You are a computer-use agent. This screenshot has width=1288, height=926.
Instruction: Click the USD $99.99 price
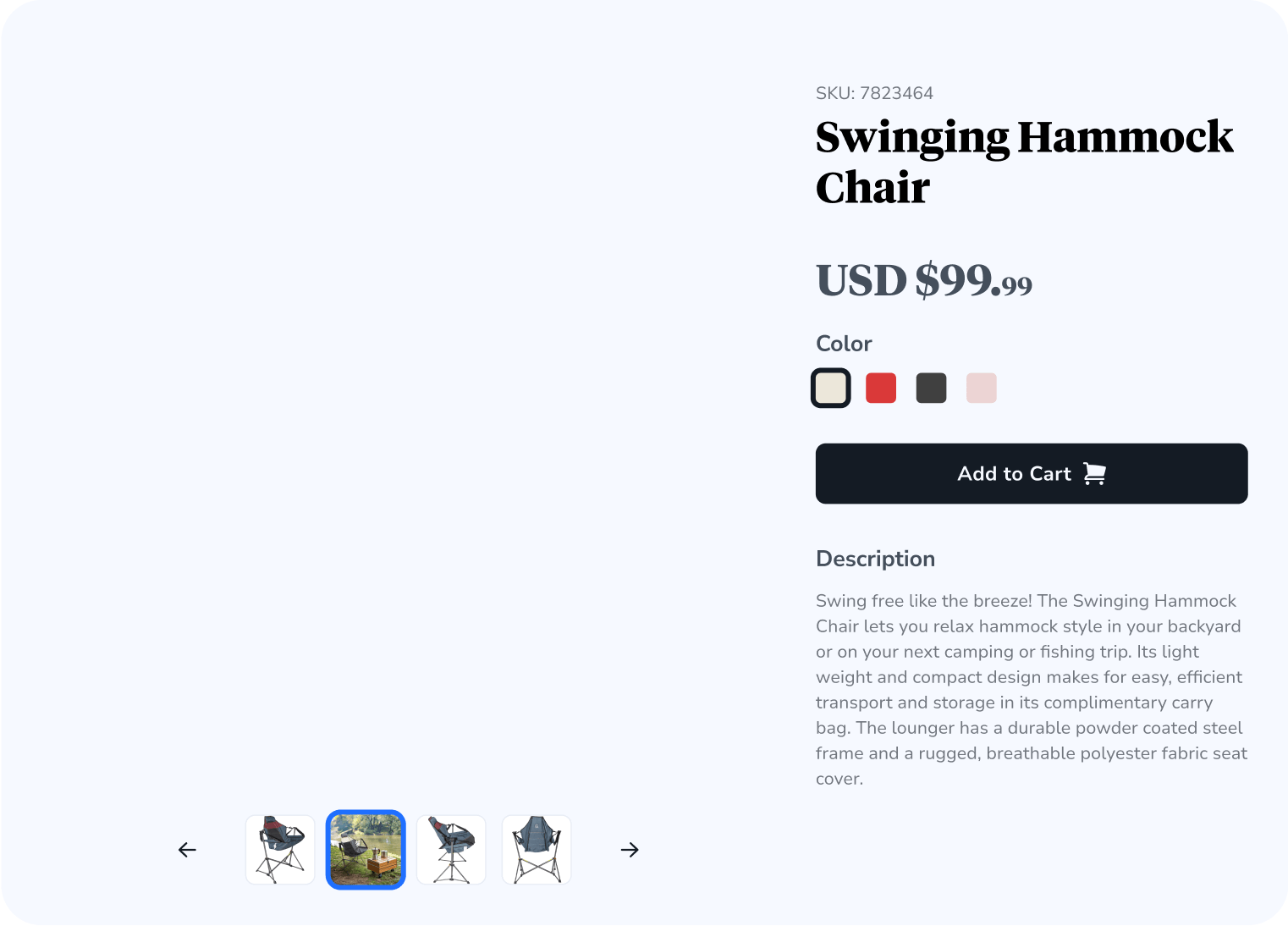tap(923, 281)
